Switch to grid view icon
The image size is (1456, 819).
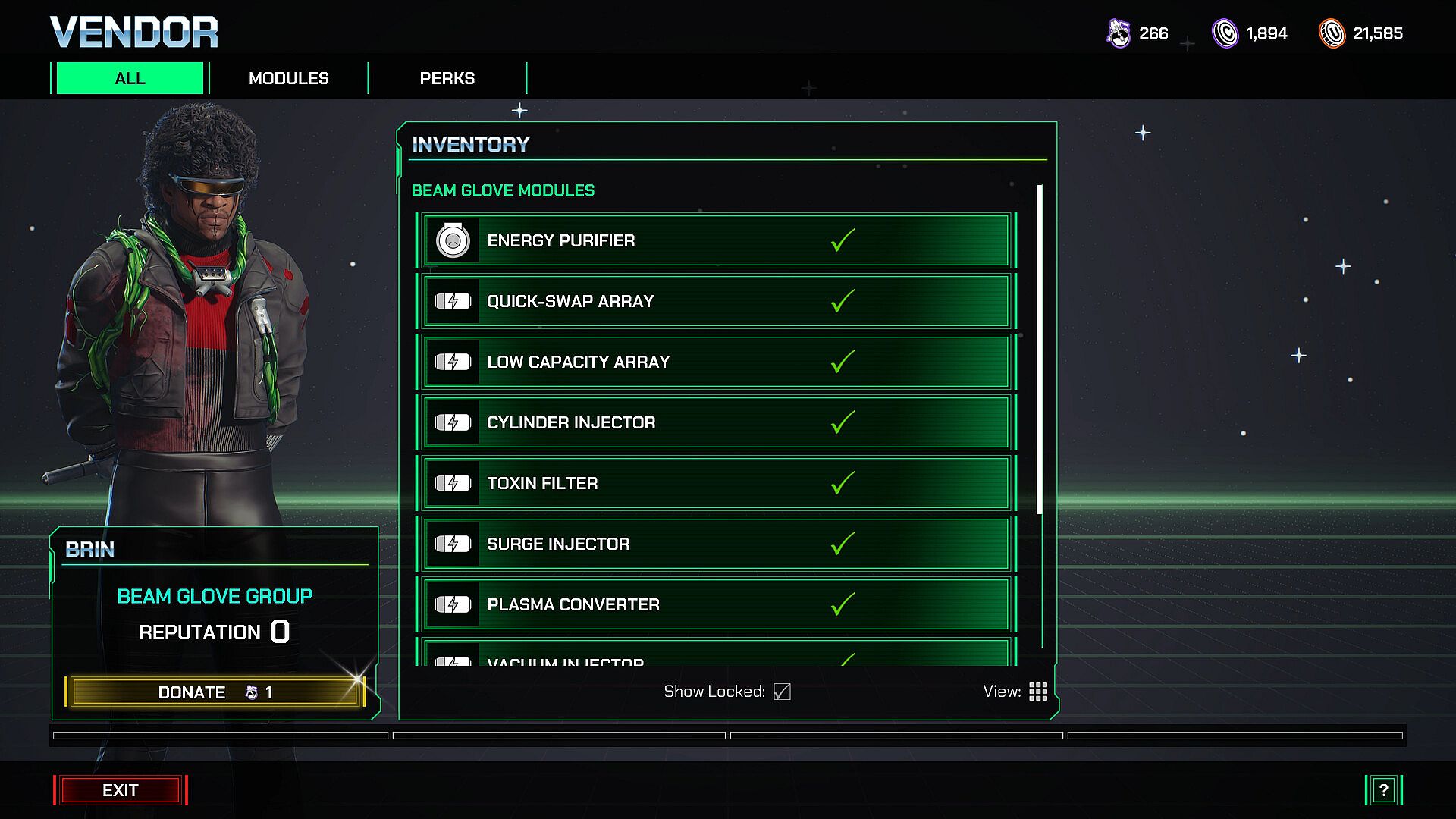[1038, 692]
